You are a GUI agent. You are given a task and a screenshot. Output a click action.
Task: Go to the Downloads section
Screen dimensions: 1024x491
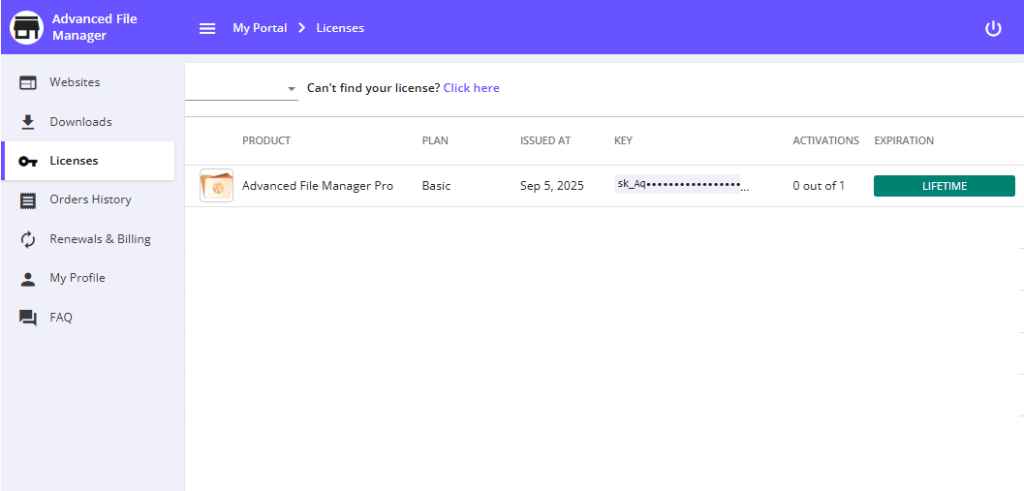pyautogui.click(x=88, y=121)
